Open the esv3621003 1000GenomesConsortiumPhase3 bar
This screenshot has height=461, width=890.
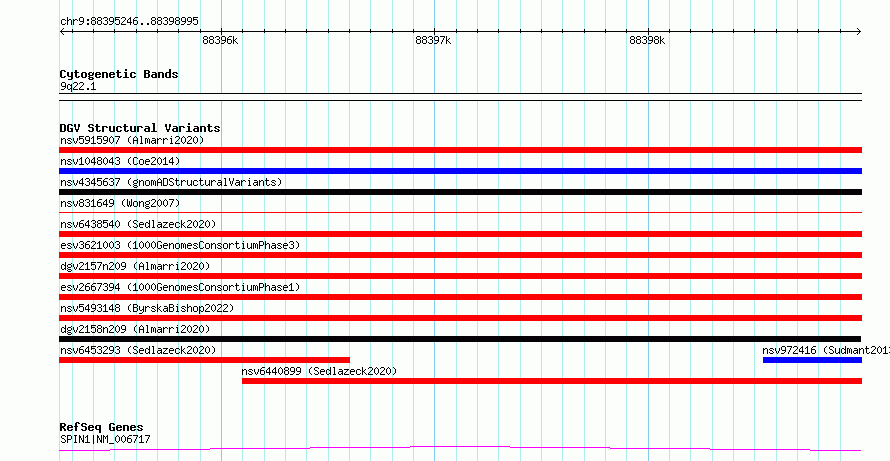tap(460, 255)
